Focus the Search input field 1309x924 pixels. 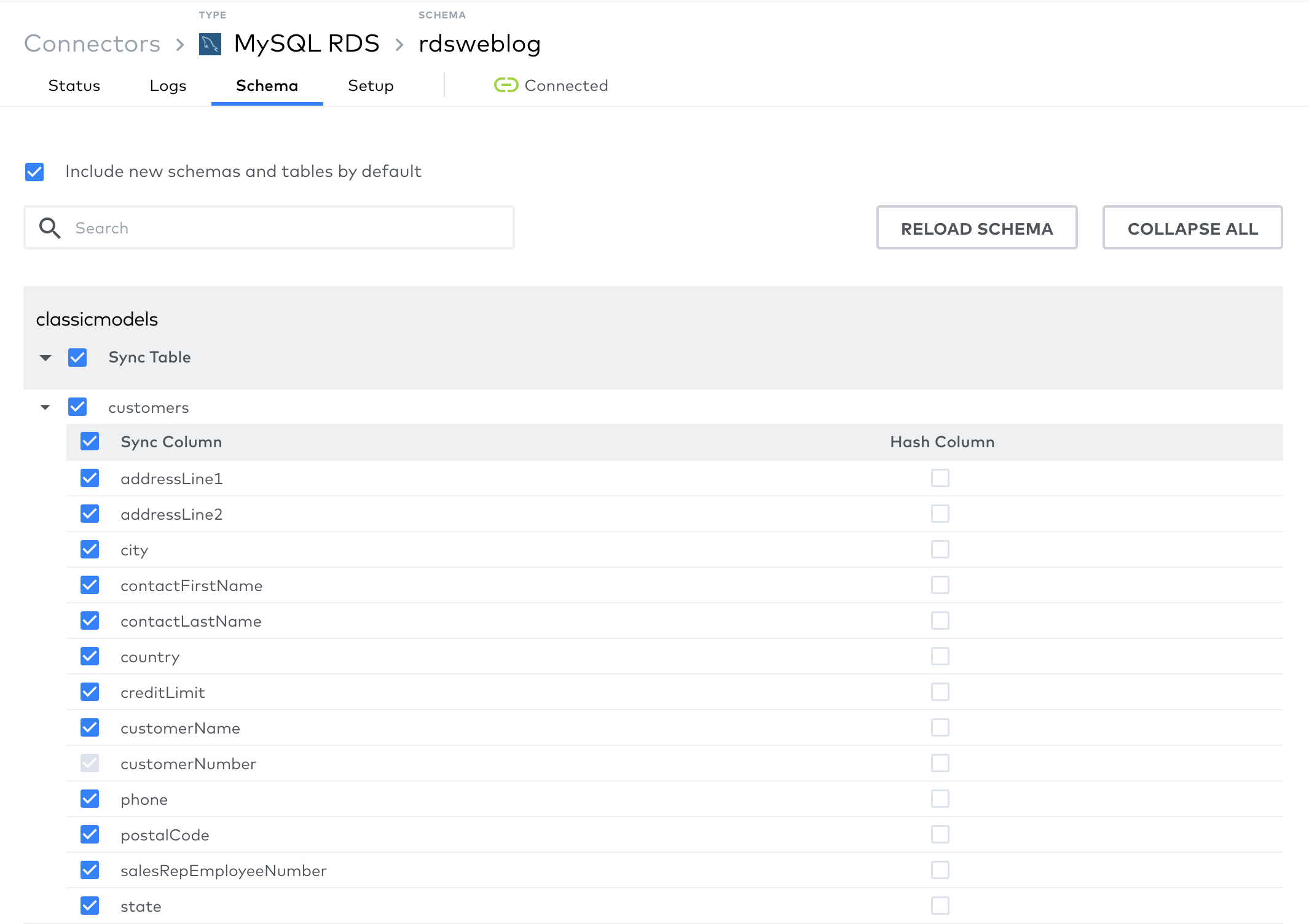[289, 228]
